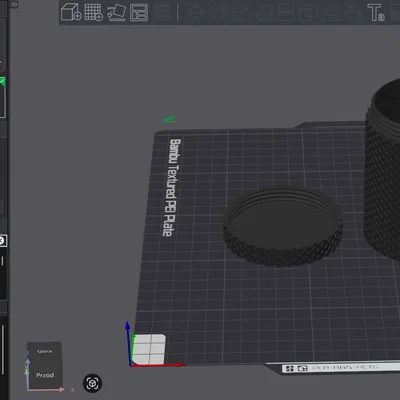Open the Cut tool
The width and height of the screenshot is (400, 400).
(286, 13)
